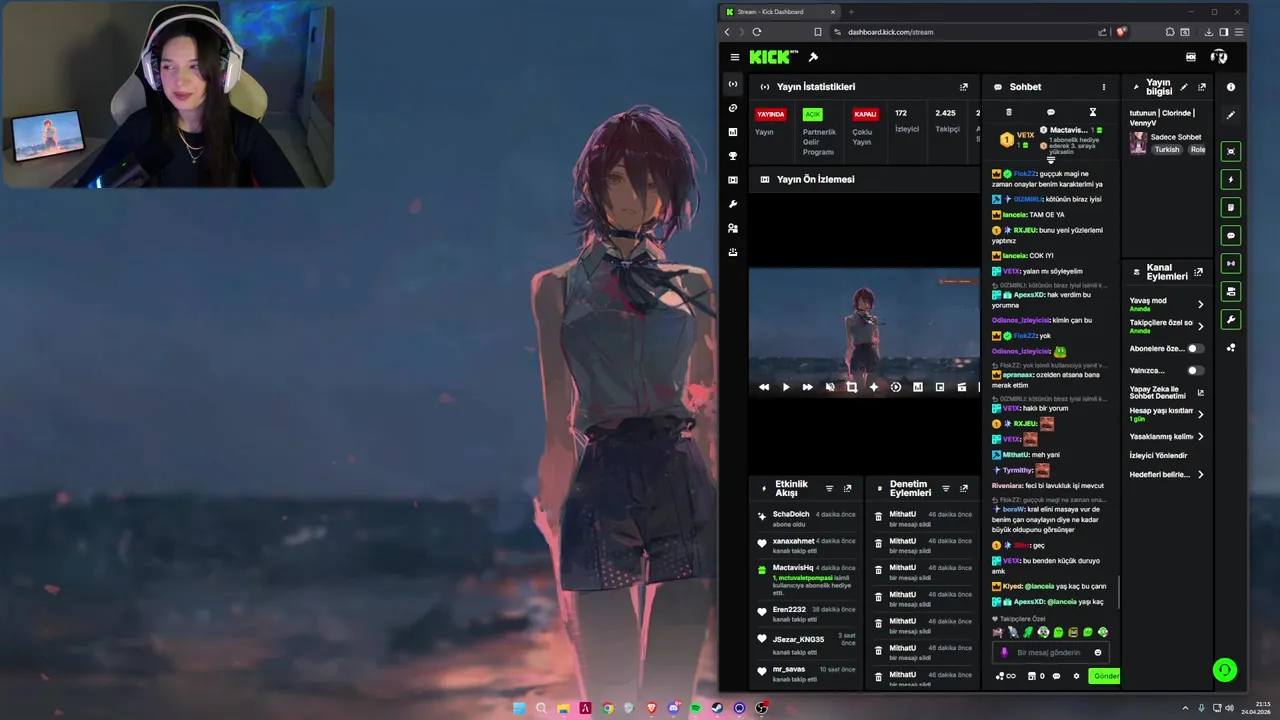This screenshot has height=720, width=1280.
Task: Expand Yavaş mod settings
Action: [1201, 304]
